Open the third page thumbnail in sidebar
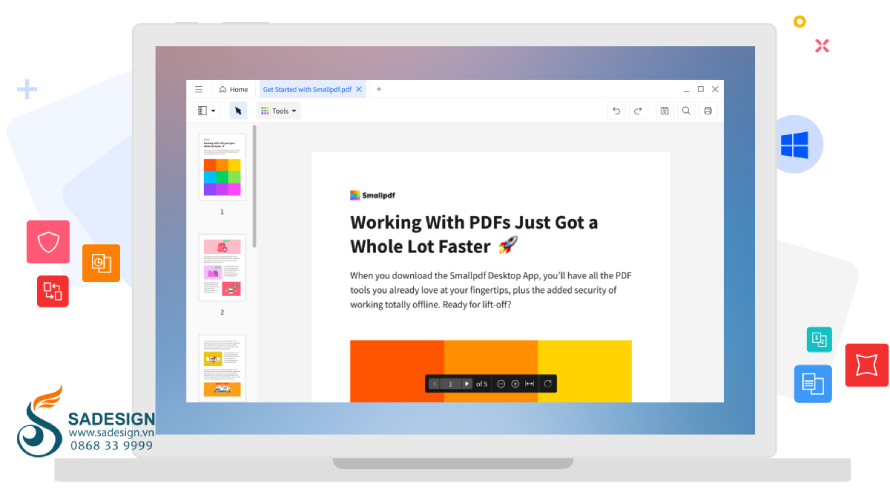This screenshot has height=501, width=890. [222, 368]
